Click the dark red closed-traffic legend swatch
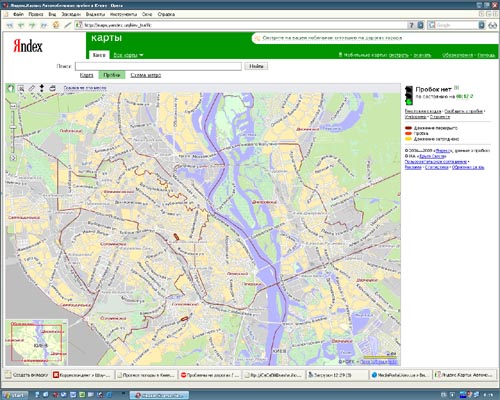This screenshot has width=500, height=400. click(x=408, y=128)
